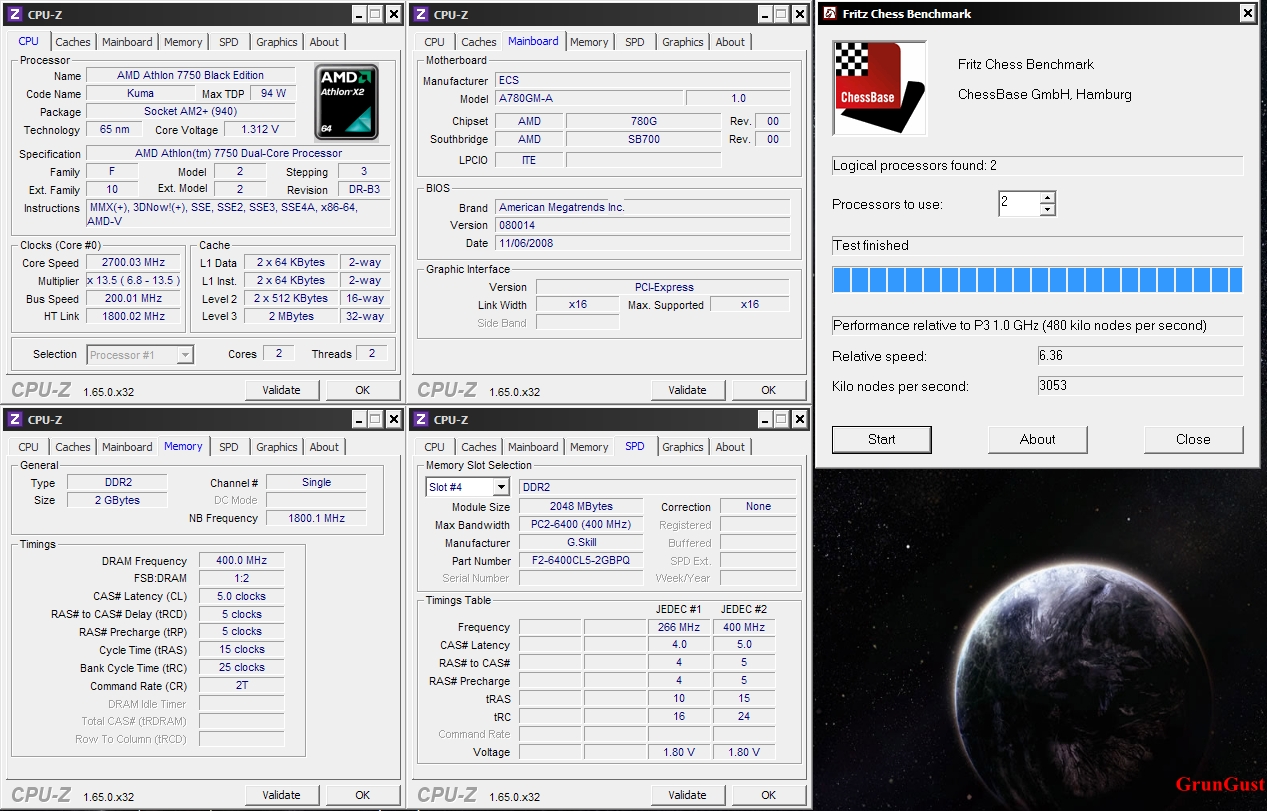
Task: Click the AMD Athlon X2 processor logo
Action: pyautogui.click(x=347, y=102)
